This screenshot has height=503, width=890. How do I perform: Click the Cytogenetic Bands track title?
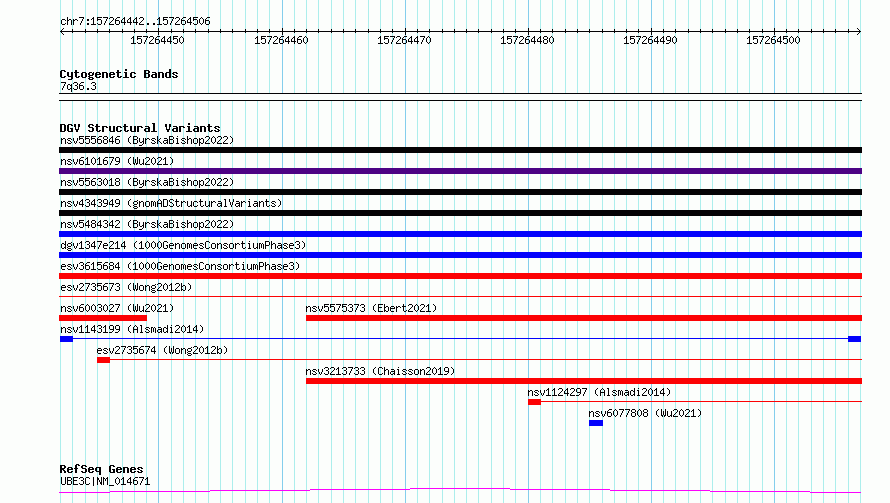119,74
